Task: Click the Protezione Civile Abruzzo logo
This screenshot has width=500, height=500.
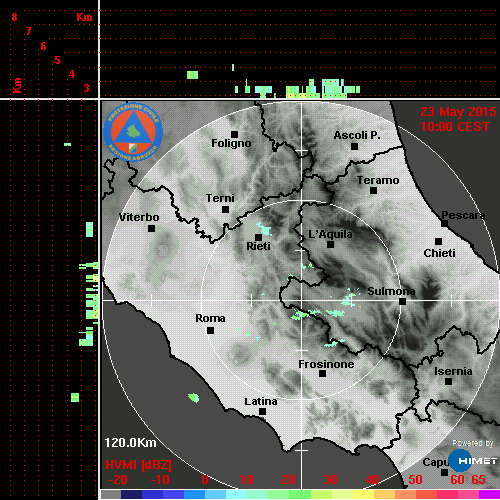Action: (x=133, y=132)
